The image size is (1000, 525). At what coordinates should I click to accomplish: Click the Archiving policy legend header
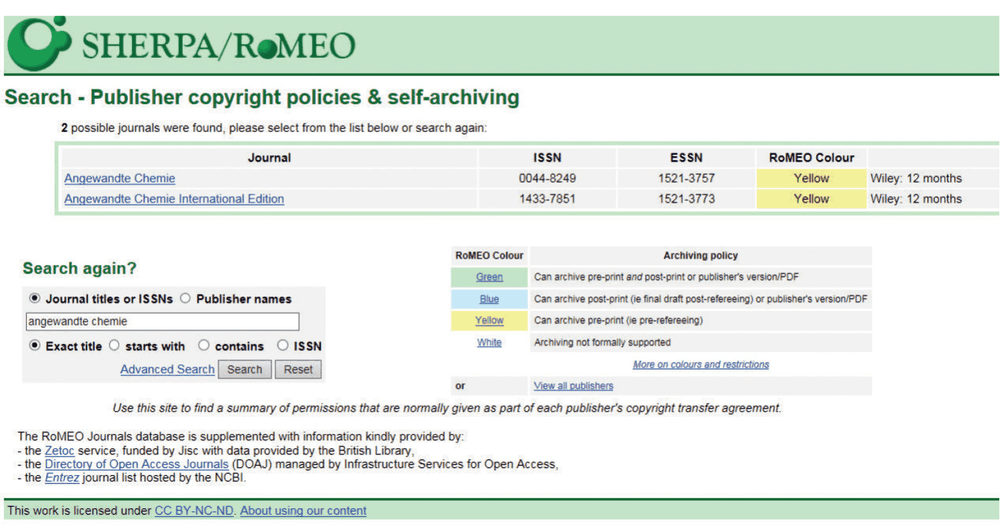pos(700,255)
